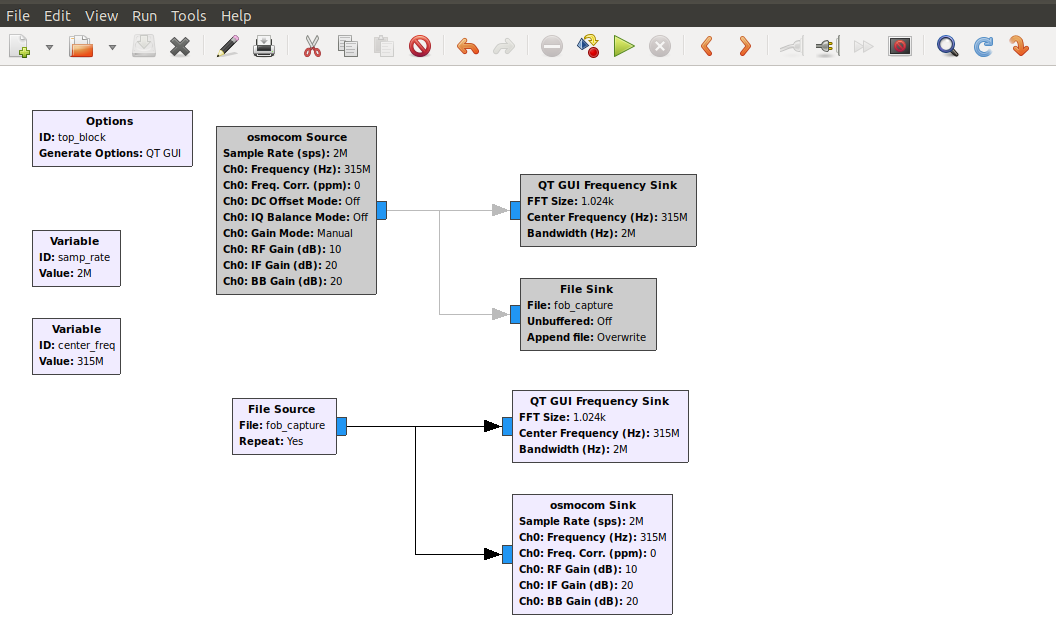
Task: Click 'Ch0: BB Gain (dB): 20' in osmocom Sink
Action: (x=579, y=602)
